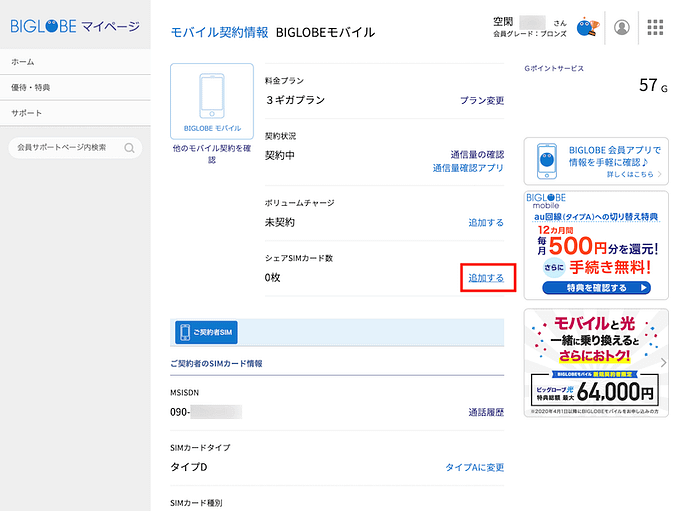This screenshot has height=511, width=680.
Task: Open the 通信量の確認 link
Action: coord(477,155)
